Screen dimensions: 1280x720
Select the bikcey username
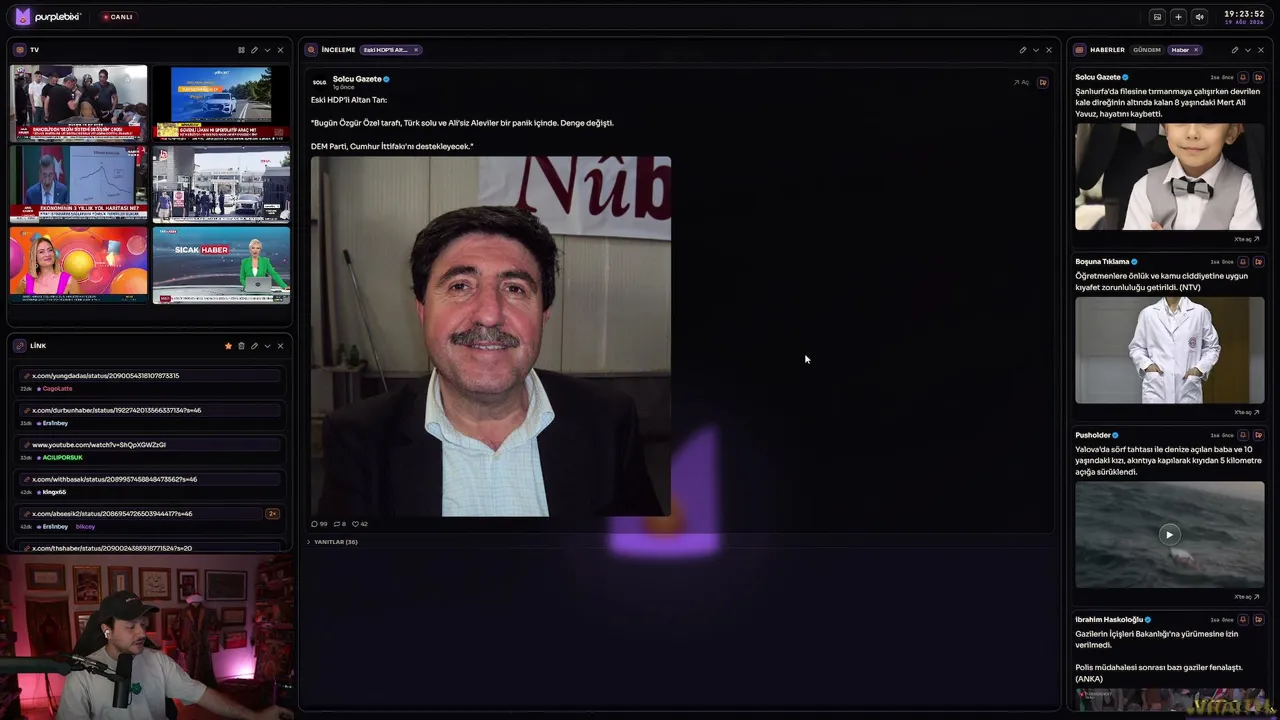click(x=85, y=527)
